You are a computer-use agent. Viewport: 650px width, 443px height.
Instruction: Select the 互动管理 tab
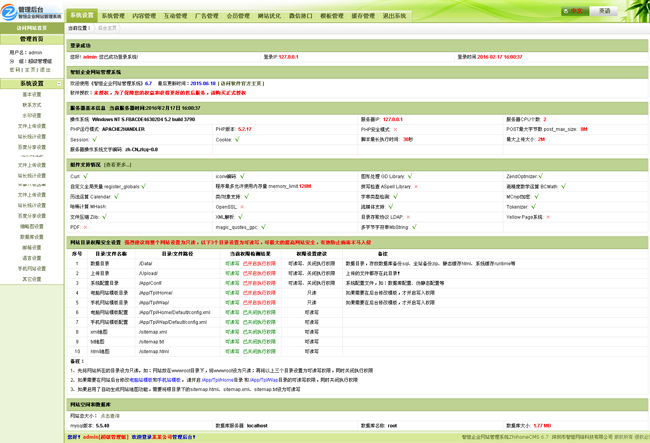(175, 16)
